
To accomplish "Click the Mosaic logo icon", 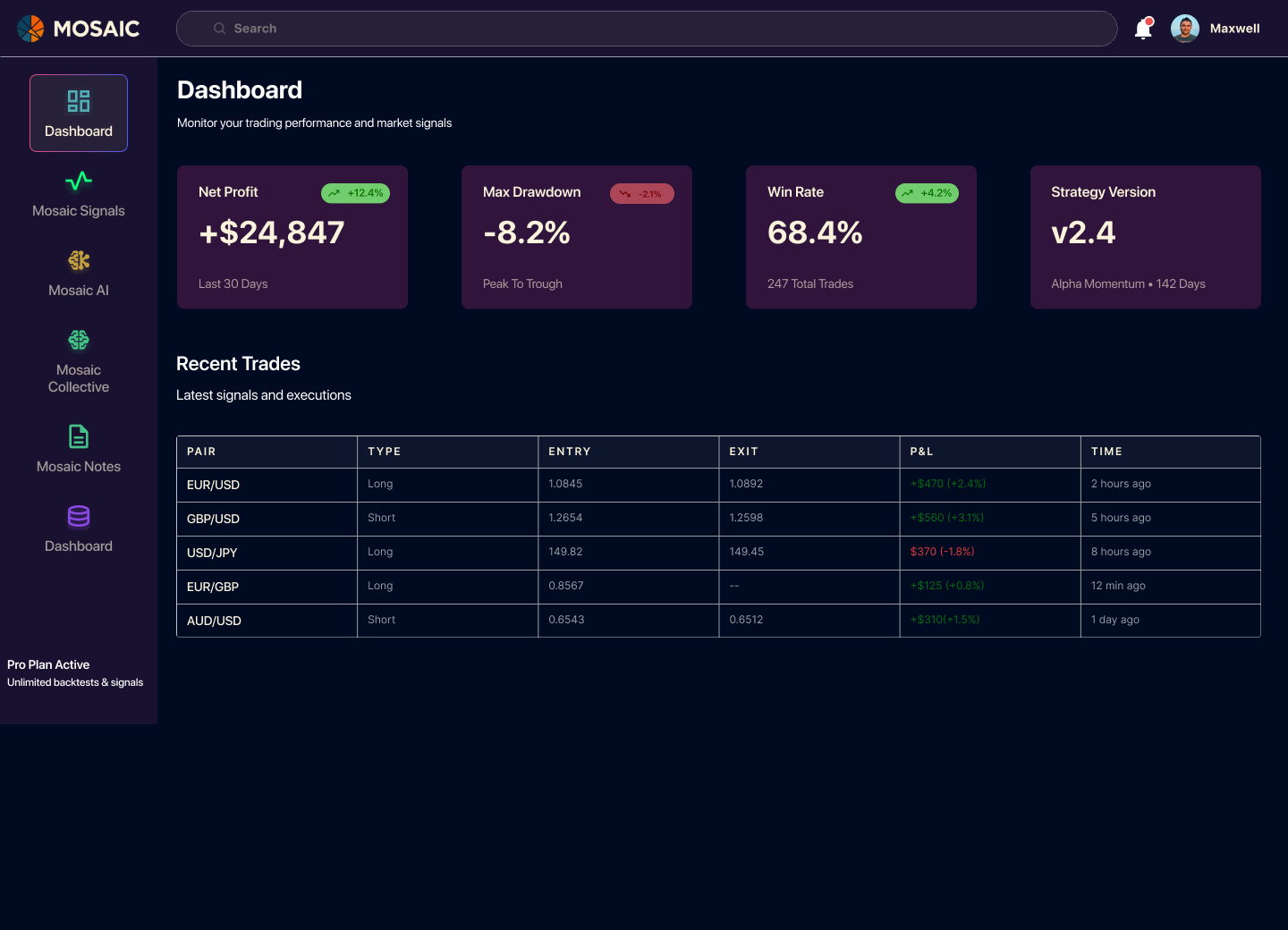I will (30, 28).
